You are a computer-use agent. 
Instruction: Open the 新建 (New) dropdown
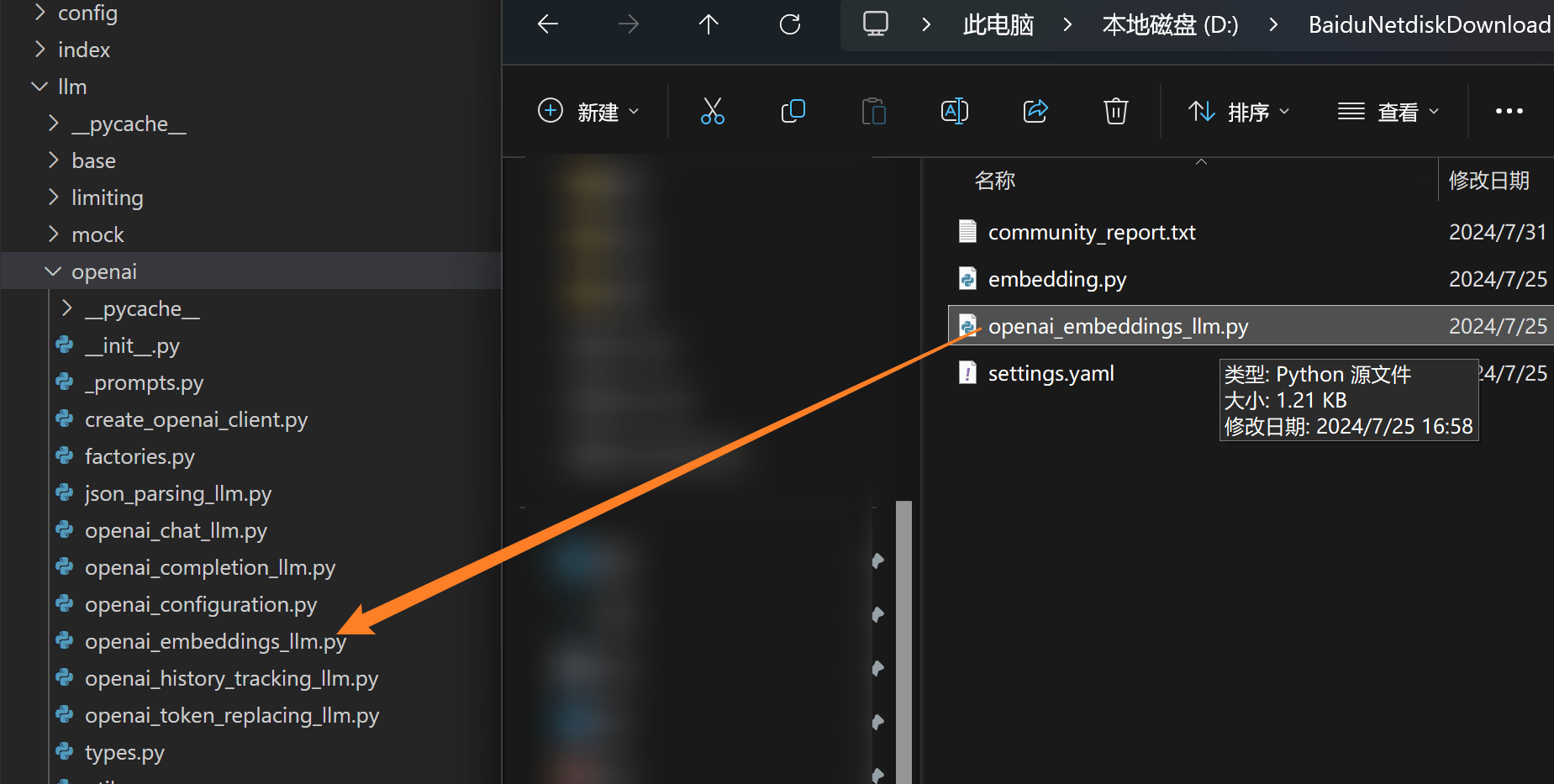(588, 111)
